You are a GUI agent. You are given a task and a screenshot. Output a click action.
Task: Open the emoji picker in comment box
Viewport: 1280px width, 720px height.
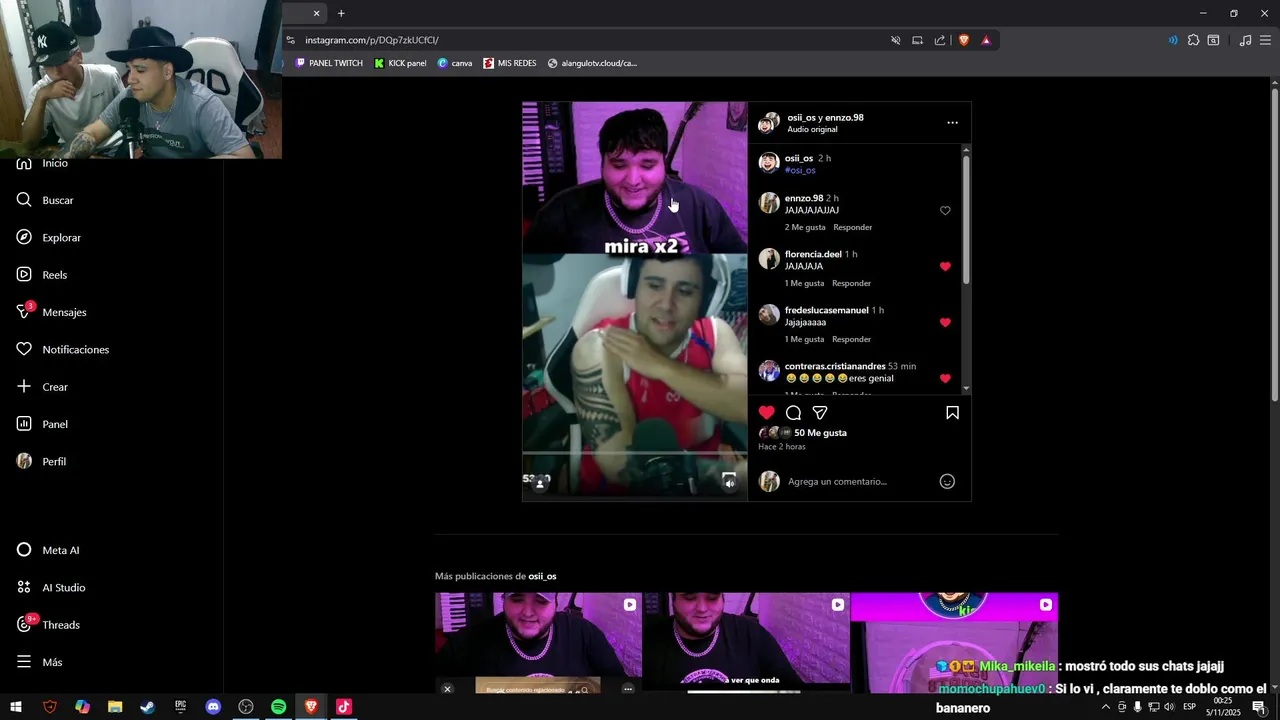[x=947, y=482]
